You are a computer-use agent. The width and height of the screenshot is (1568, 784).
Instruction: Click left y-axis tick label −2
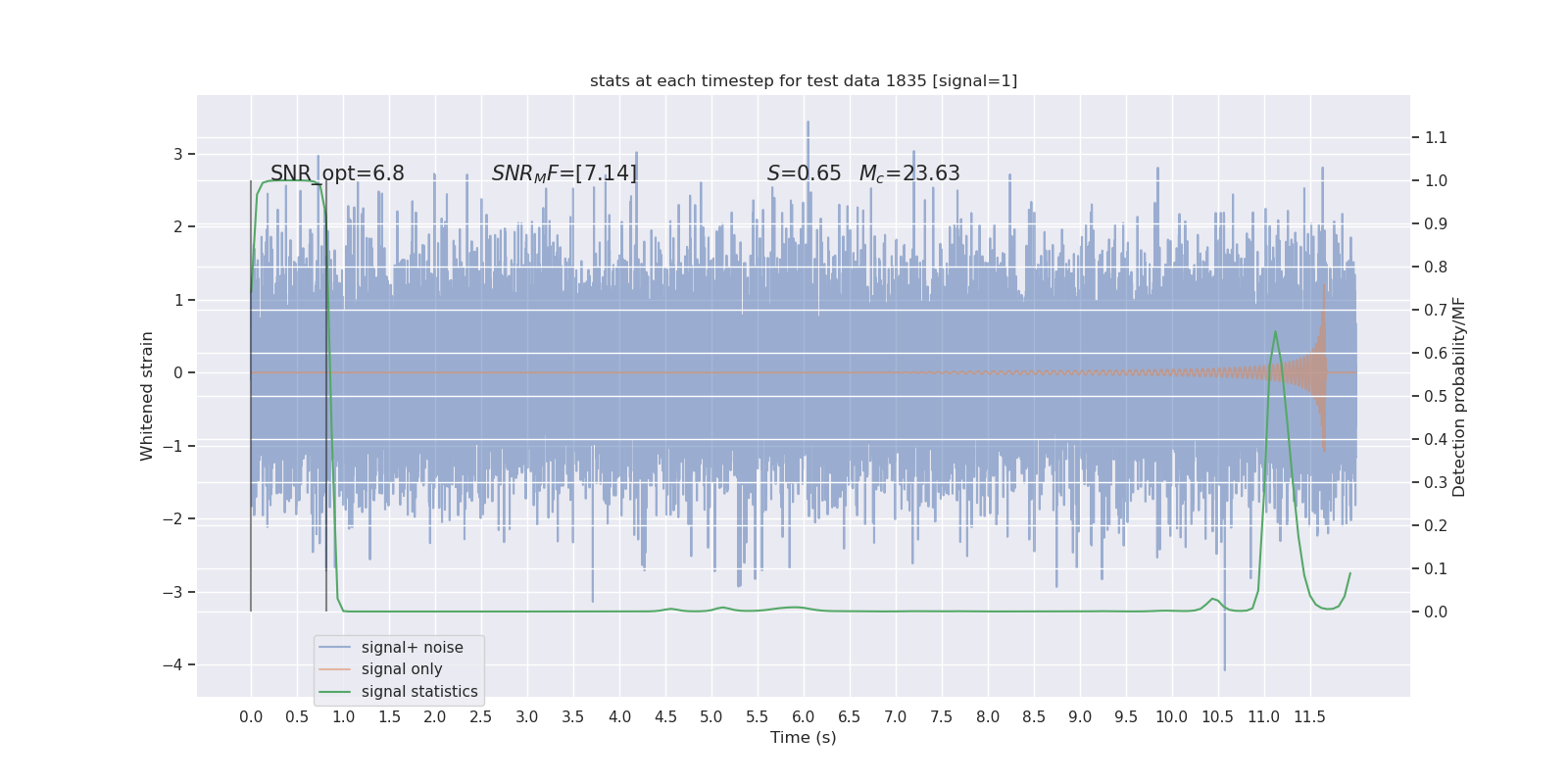coord(172,519)
